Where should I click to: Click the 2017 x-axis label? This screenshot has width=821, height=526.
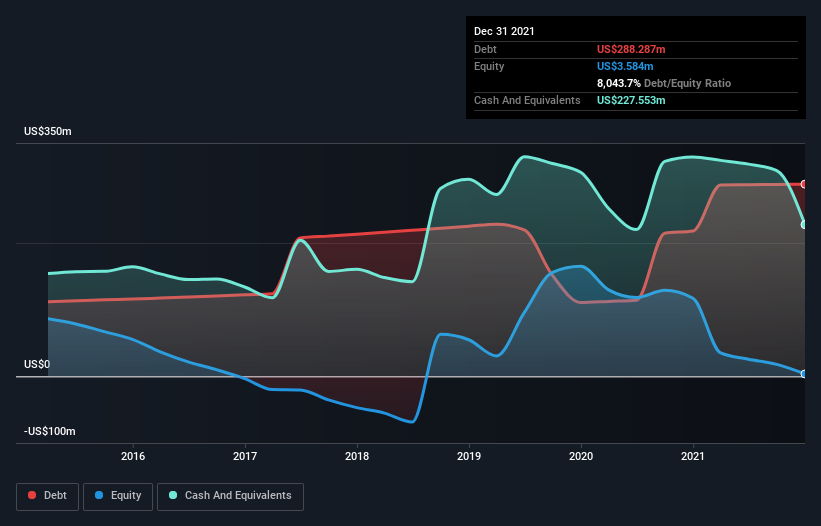pos(245,456)
